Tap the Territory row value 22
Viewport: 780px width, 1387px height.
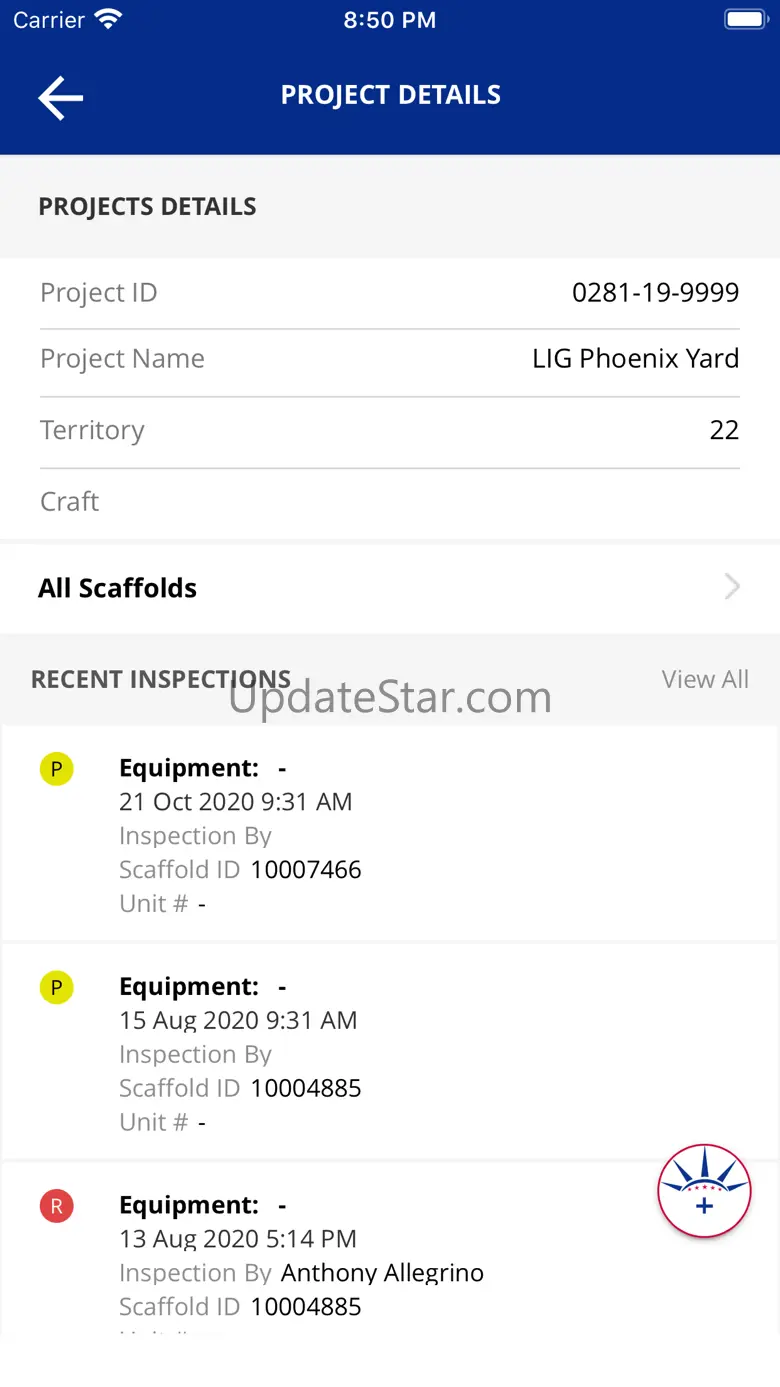(x=724, y=431)
